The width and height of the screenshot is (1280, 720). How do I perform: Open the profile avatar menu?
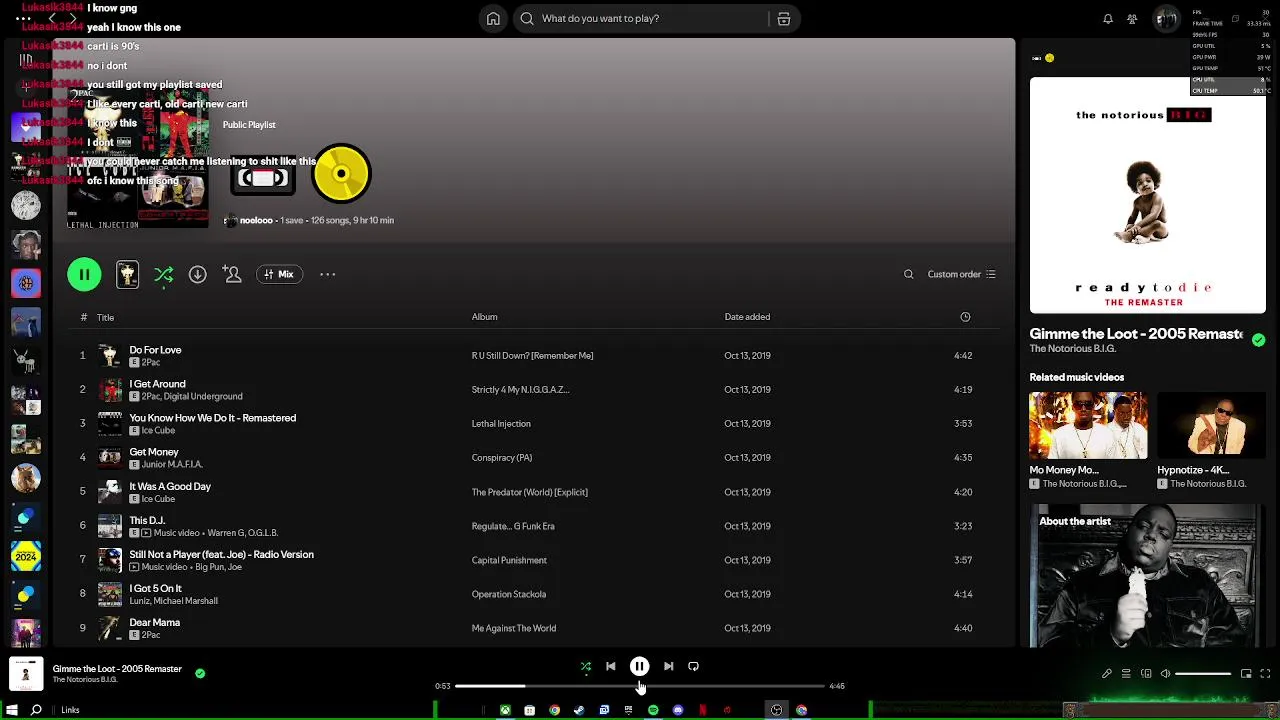[1166, 18]
